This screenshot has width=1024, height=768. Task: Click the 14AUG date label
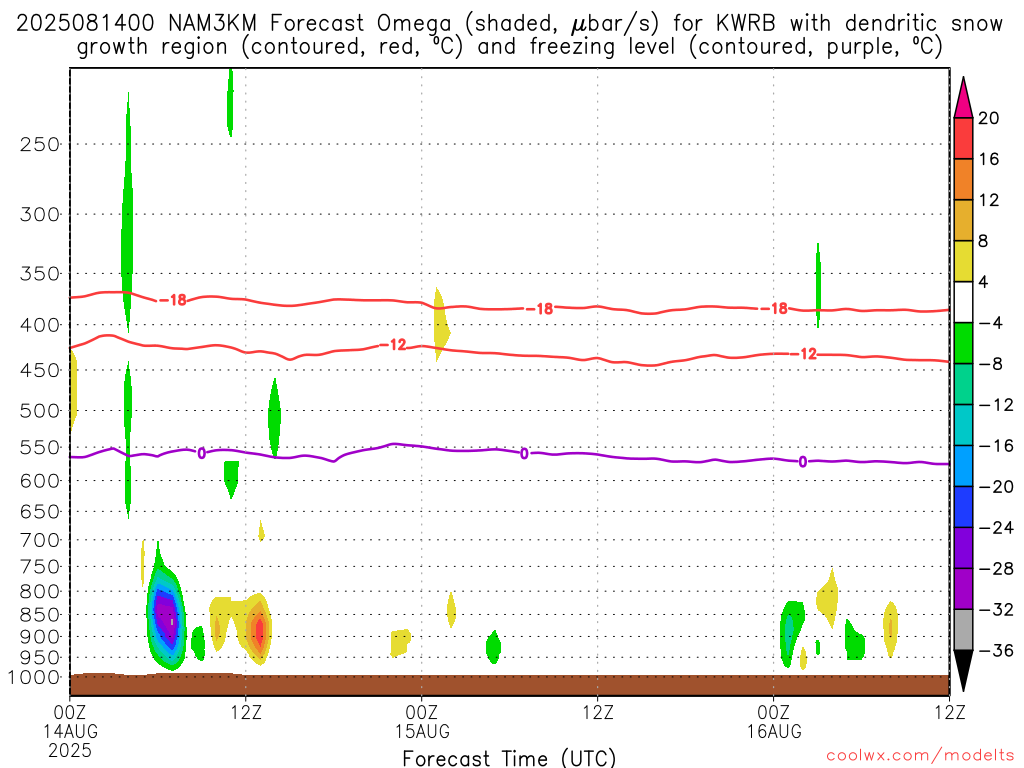coord(71,731)
